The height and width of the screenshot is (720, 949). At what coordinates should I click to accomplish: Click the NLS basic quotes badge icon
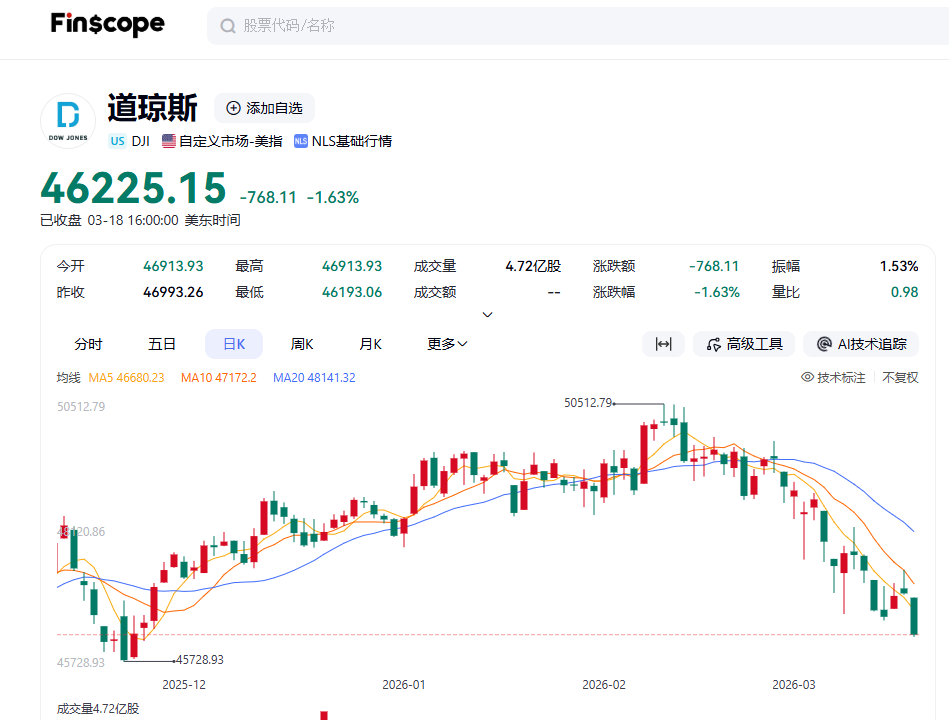(x=301, y=141)
